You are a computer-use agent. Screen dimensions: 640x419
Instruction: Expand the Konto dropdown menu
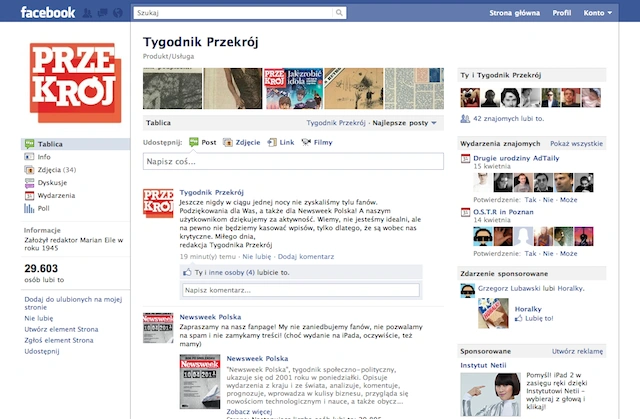click(x=598, y=13)
